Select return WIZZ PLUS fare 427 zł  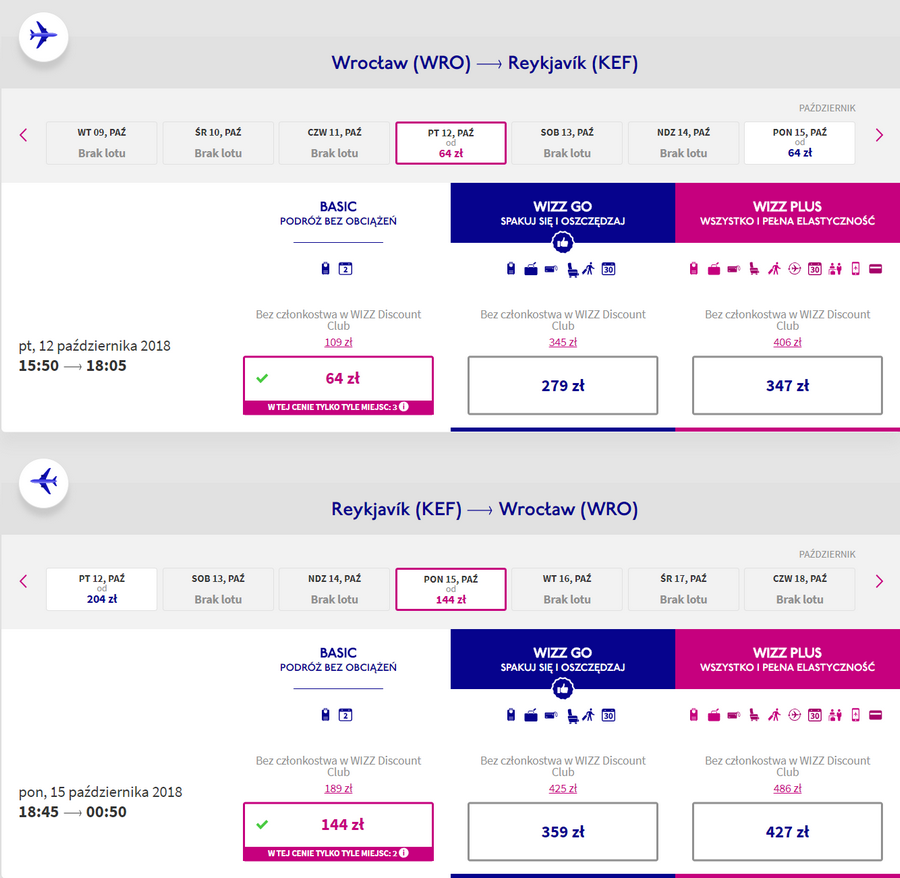787,832
